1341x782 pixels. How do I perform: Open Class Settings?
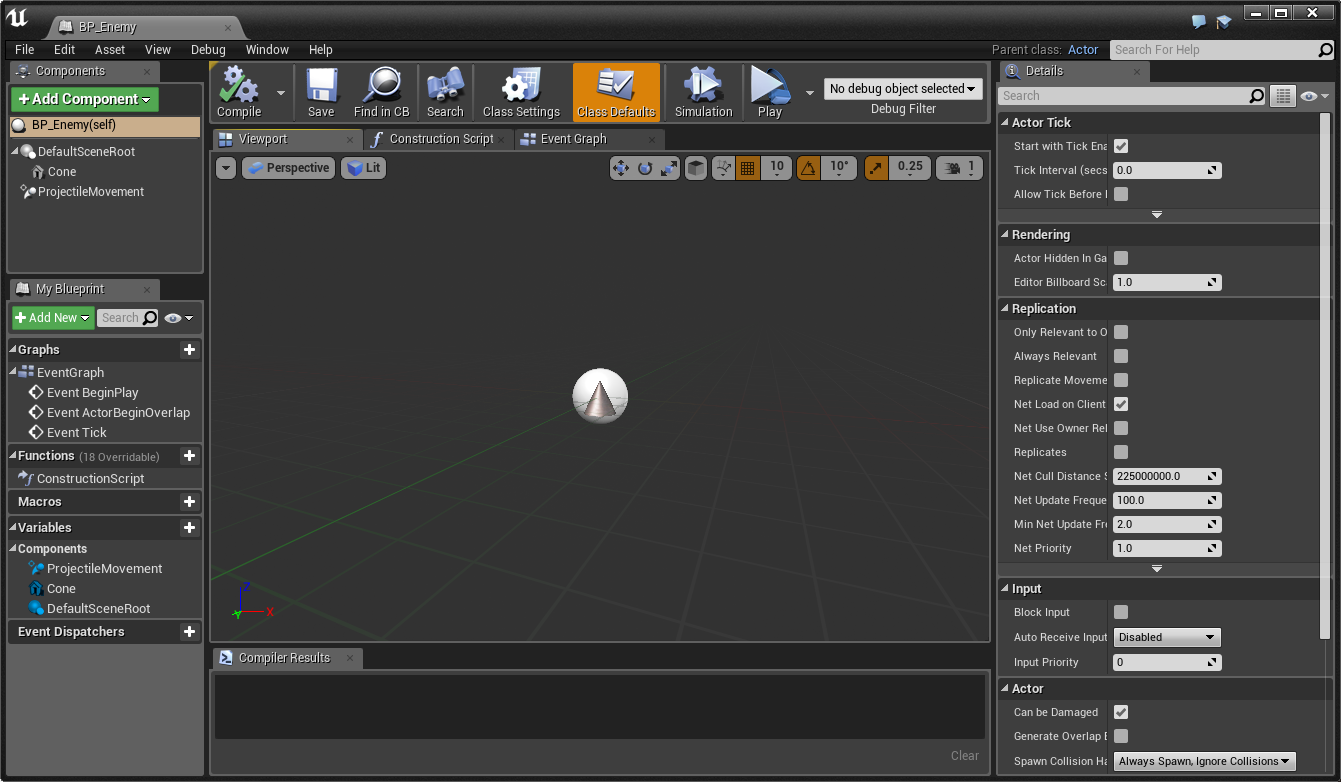coord(521,92)
